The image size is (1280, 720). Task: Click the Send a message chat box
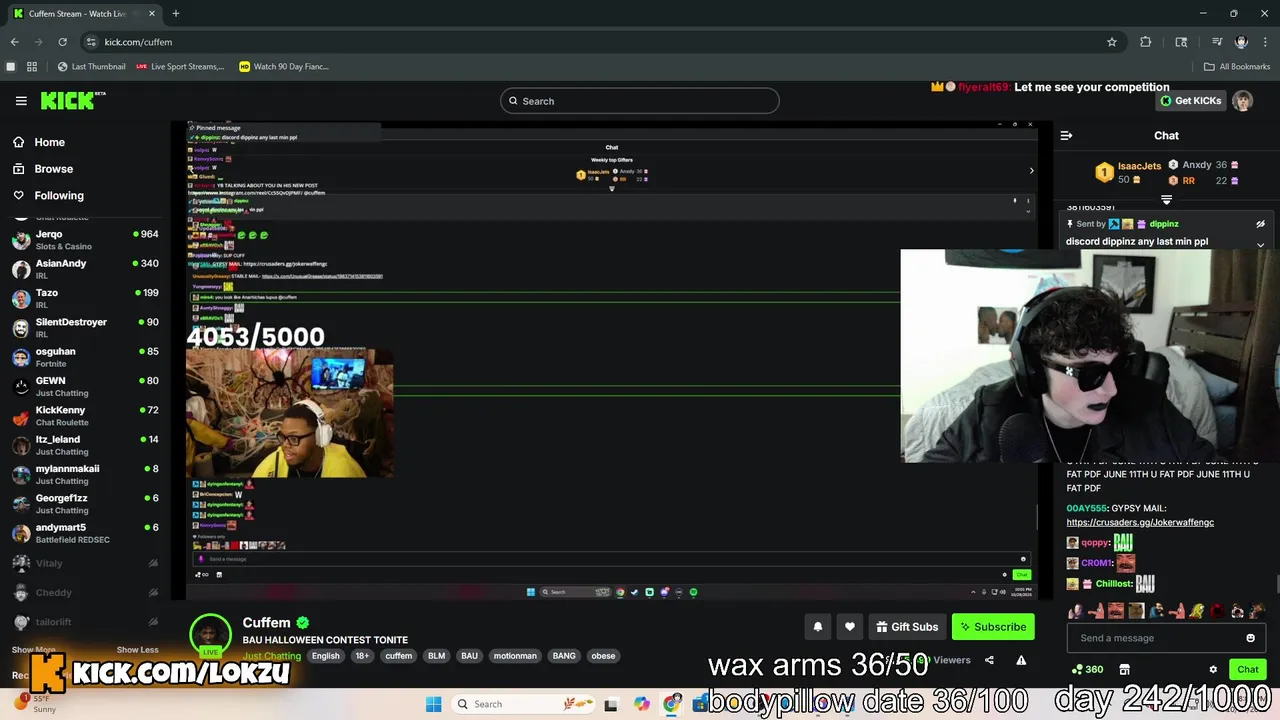(x=1166, y=638)
